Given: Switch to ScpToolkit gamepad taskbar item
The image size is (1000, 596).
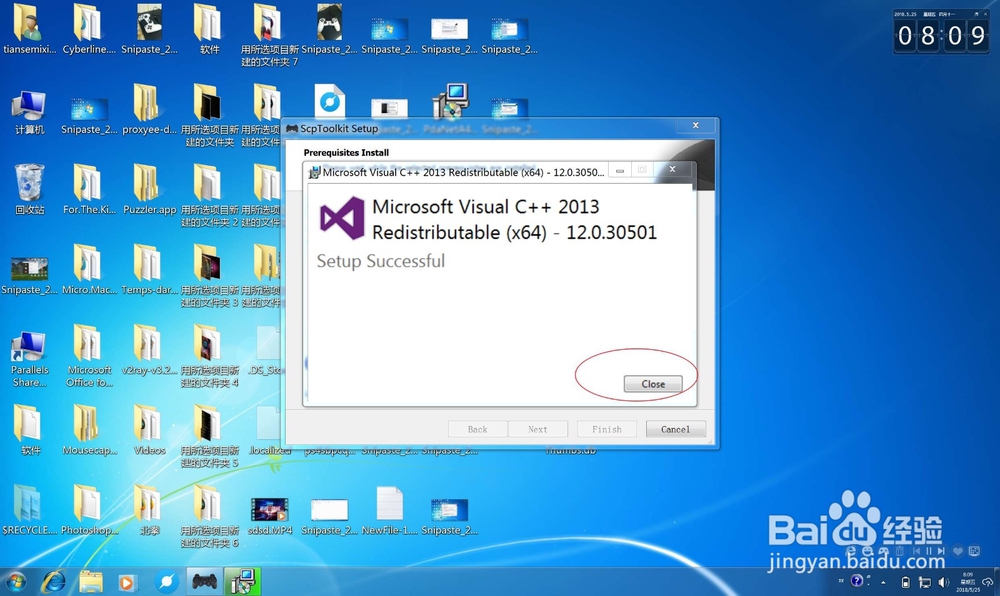Looking at the screenshot, I should point(205,581).
